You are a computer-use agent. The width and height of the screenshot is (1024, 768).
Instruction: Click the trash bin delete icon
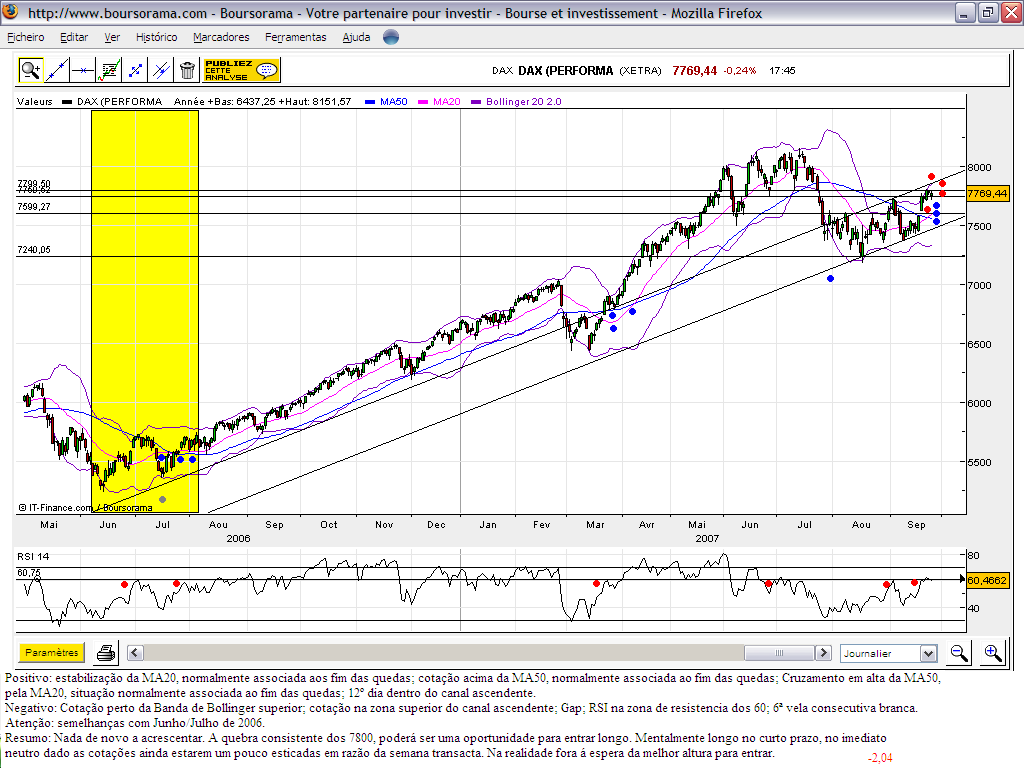[187, 70]
